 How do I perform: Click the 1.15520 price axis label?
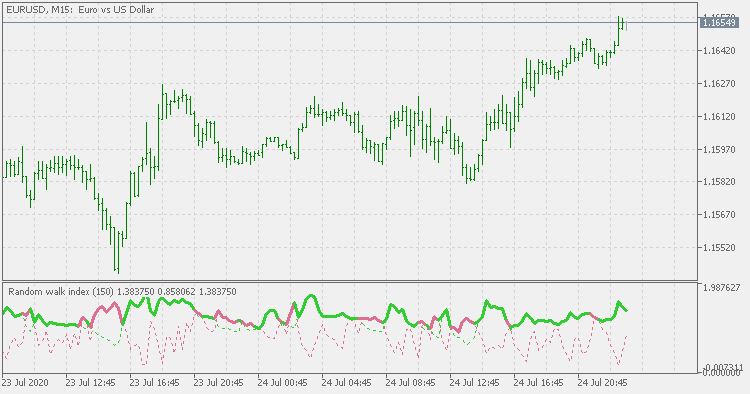(x=719, y=248)
